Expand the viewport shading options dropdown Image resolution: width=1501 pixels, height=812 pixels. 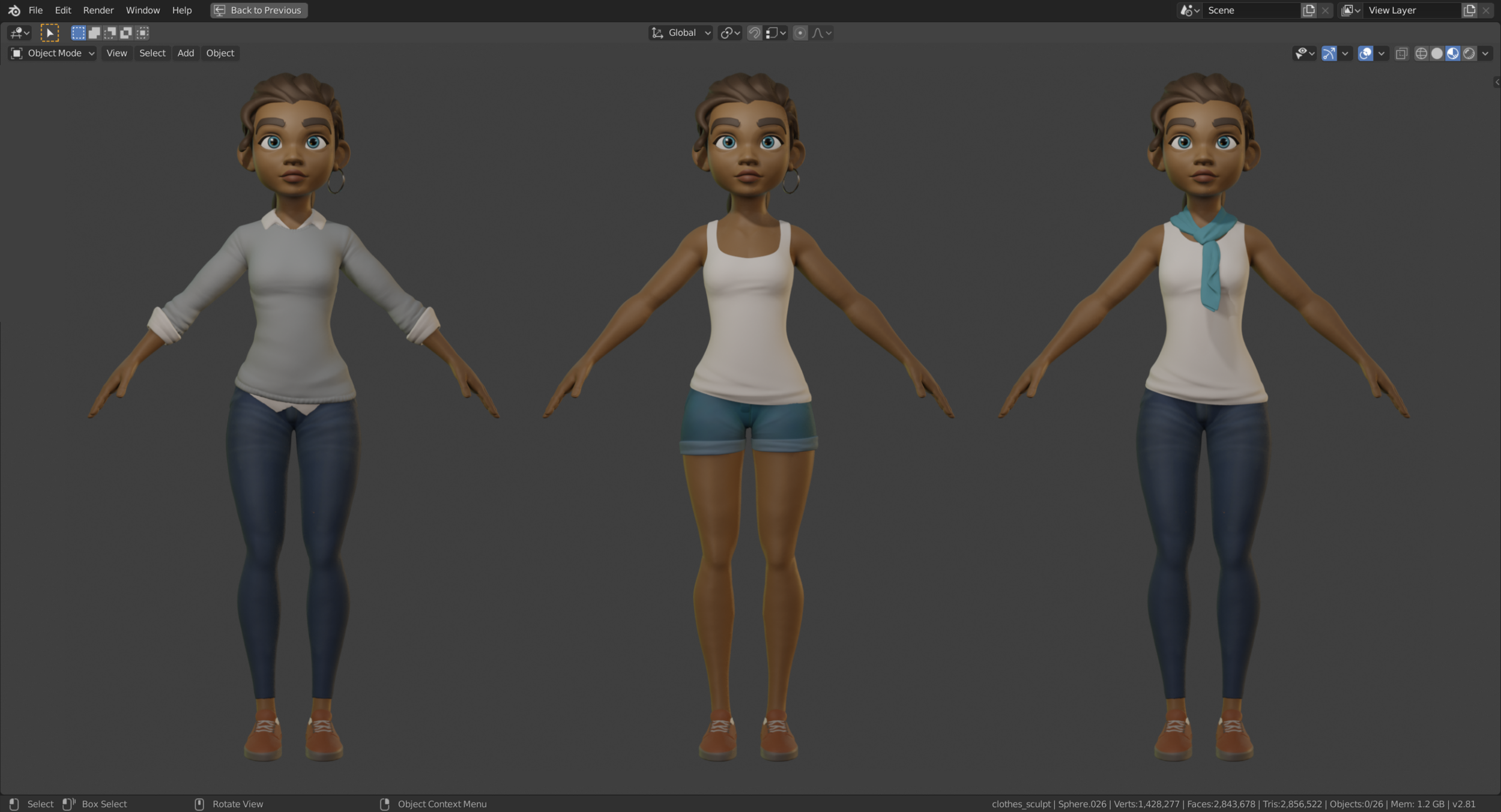pyautogui.click(x=1484, y=53)
